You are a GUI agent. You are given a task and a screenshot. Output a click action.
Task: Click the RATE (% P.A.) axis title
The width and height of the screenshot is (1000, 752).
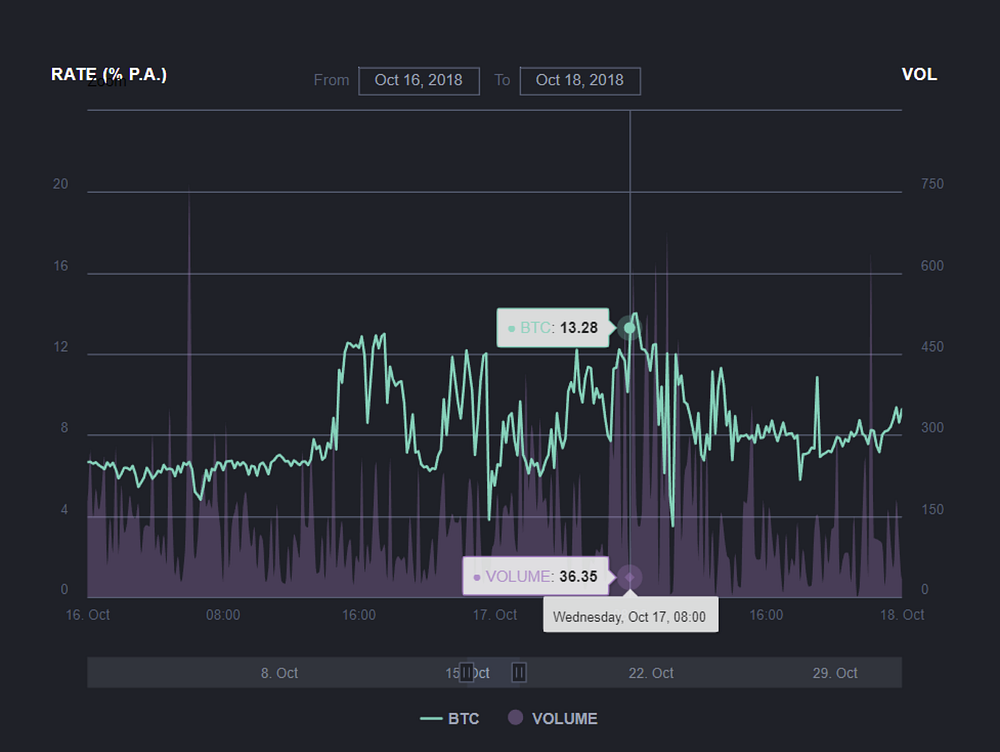(109, 75)
